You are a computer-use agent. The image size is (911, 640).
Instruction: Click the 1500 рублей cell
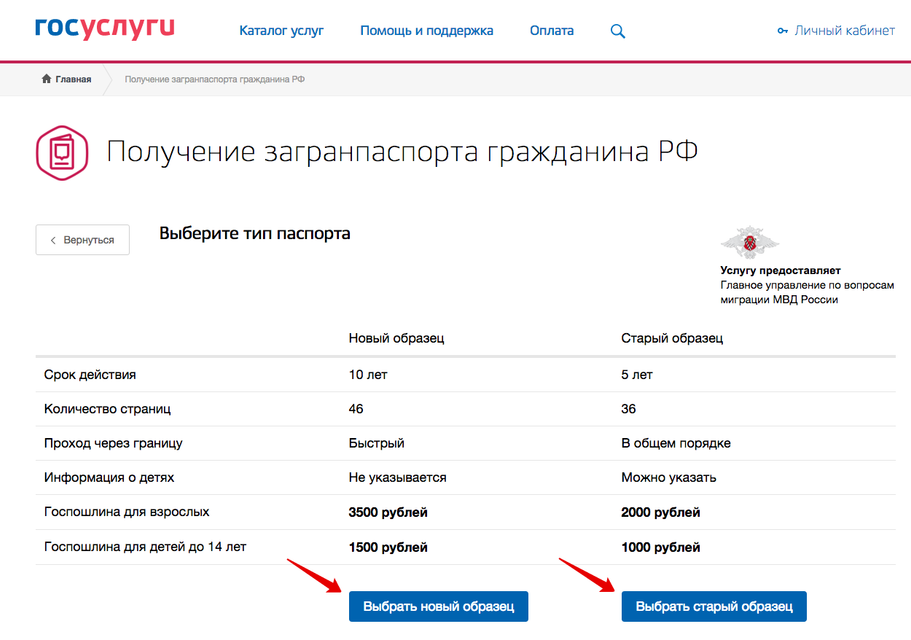pos(388,547)
